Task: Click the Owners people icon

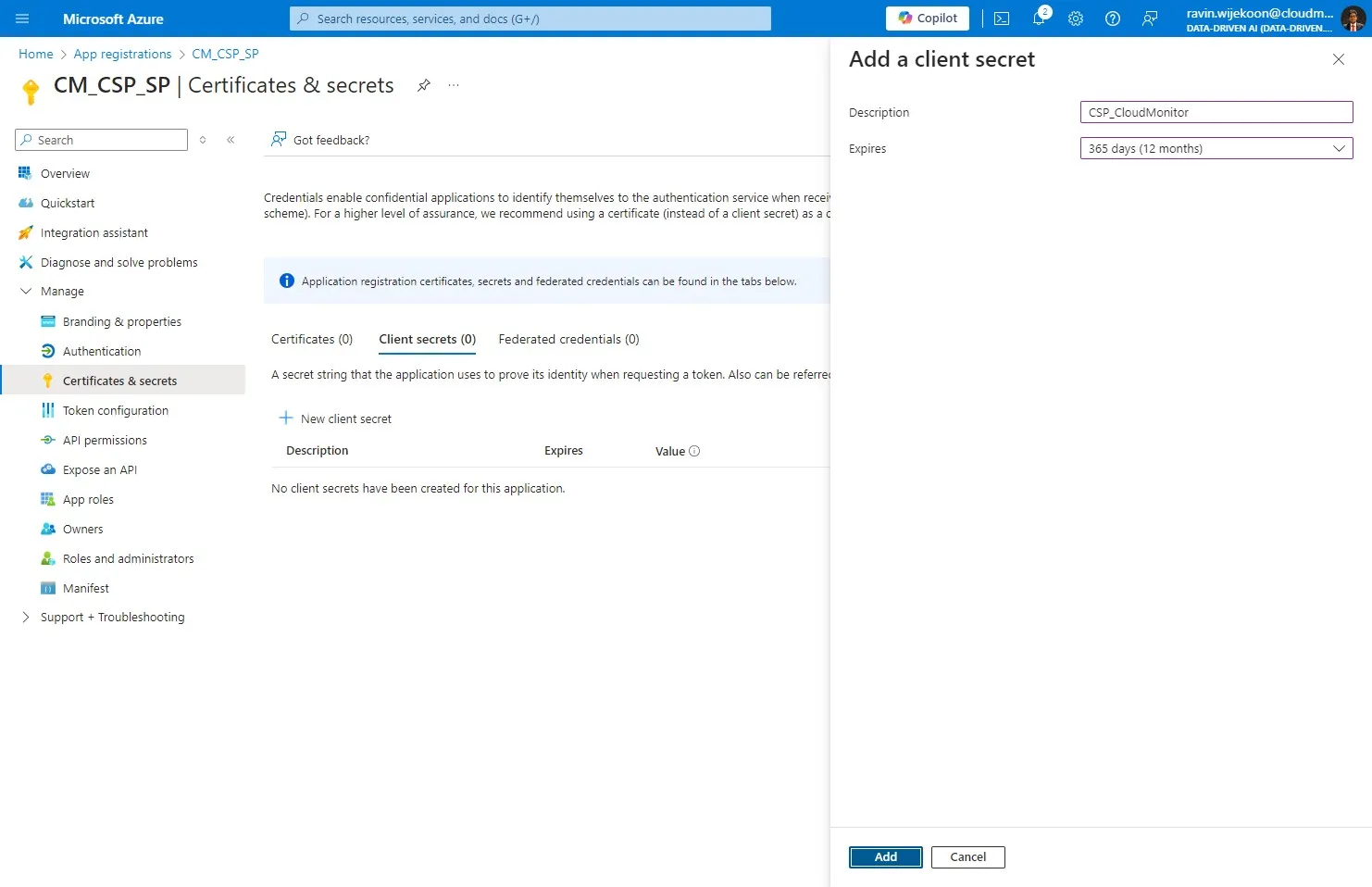Action: coord(48,529)
